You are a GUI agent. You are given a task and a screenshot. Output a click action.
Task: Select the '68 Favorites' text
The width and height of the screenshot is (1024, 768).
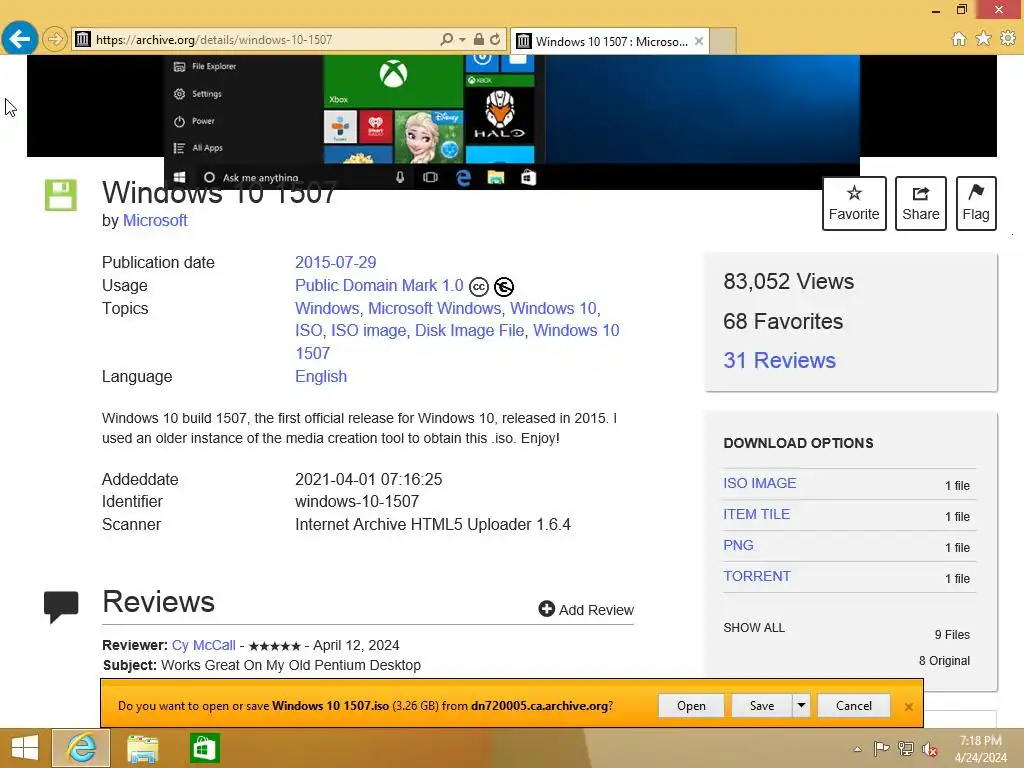[x=783, y=321]
